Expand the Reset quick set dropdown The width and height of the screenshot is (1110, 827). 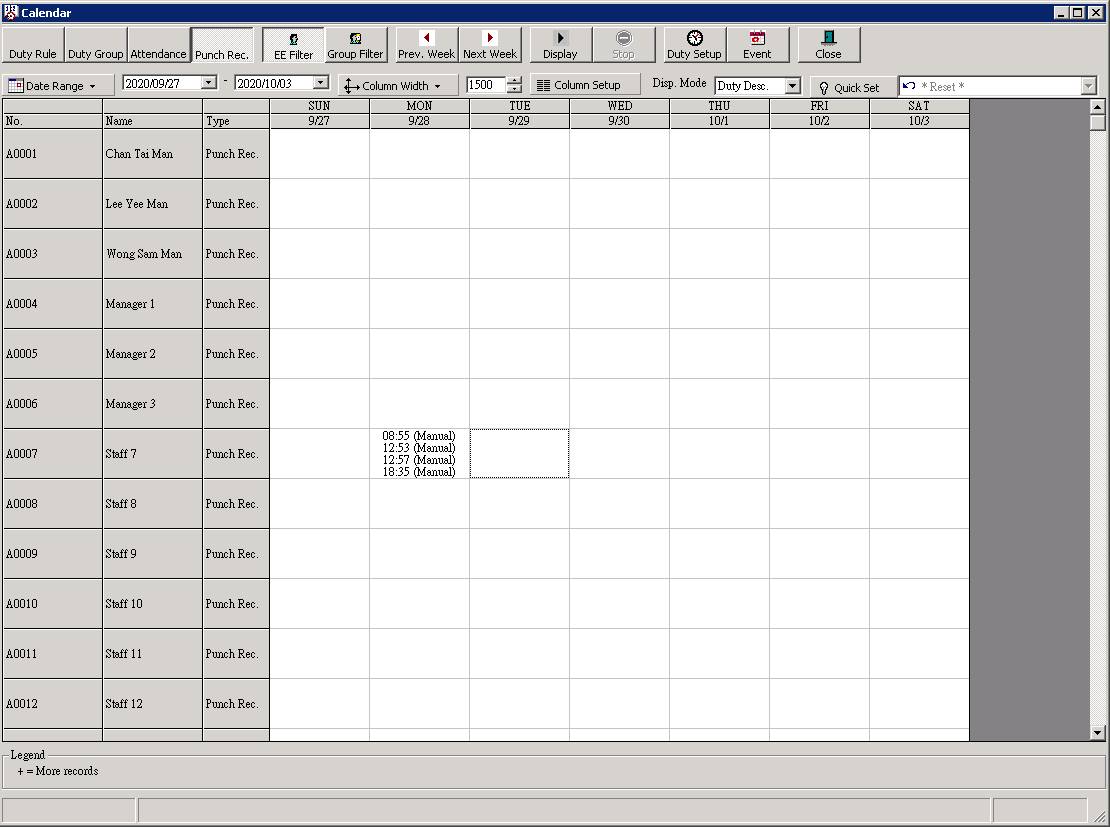click(x=1089, y=86)
